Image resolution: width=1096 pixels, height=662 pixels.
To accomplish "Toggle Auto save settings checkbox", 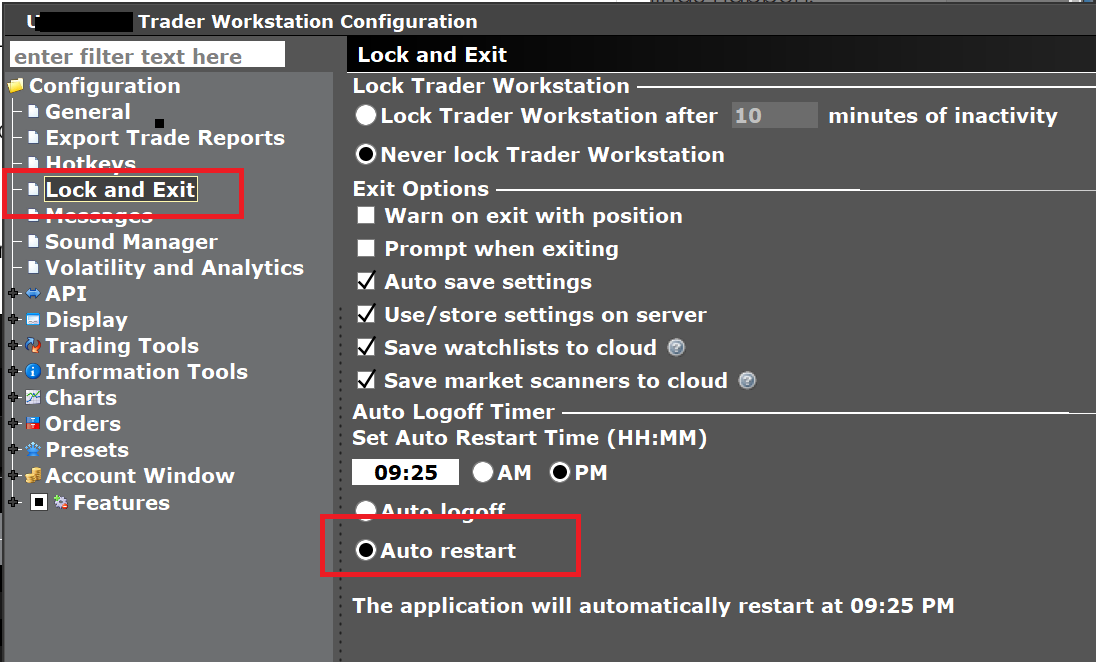I will pos(366,281).
